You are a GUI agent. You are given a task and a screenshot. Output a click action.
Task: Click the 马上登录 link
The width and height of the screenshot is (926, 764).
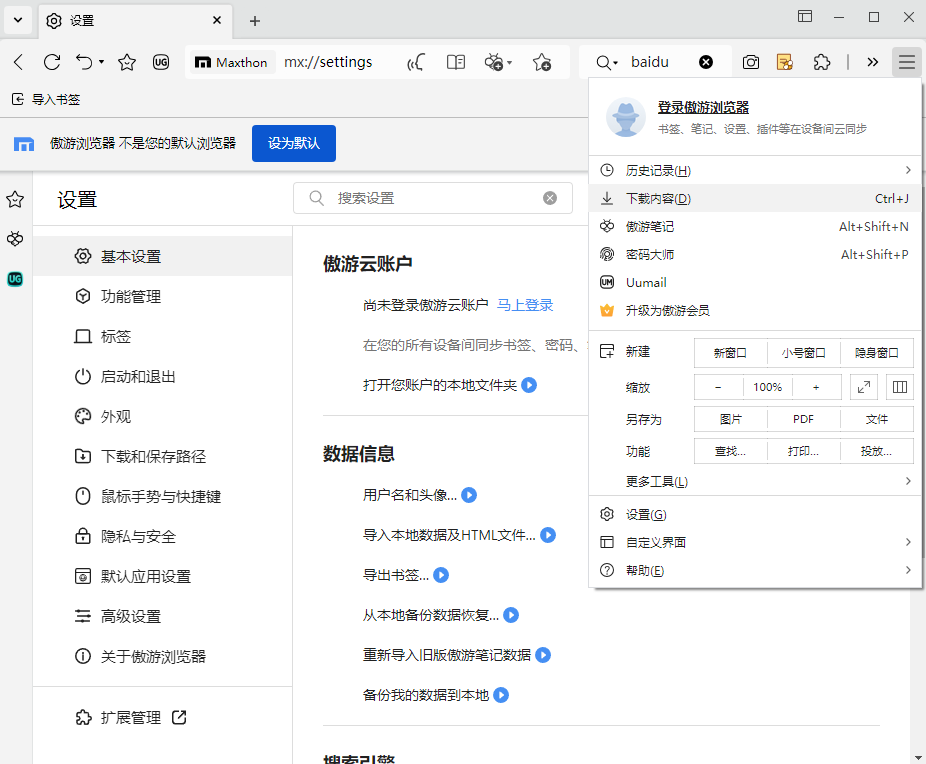525,305
